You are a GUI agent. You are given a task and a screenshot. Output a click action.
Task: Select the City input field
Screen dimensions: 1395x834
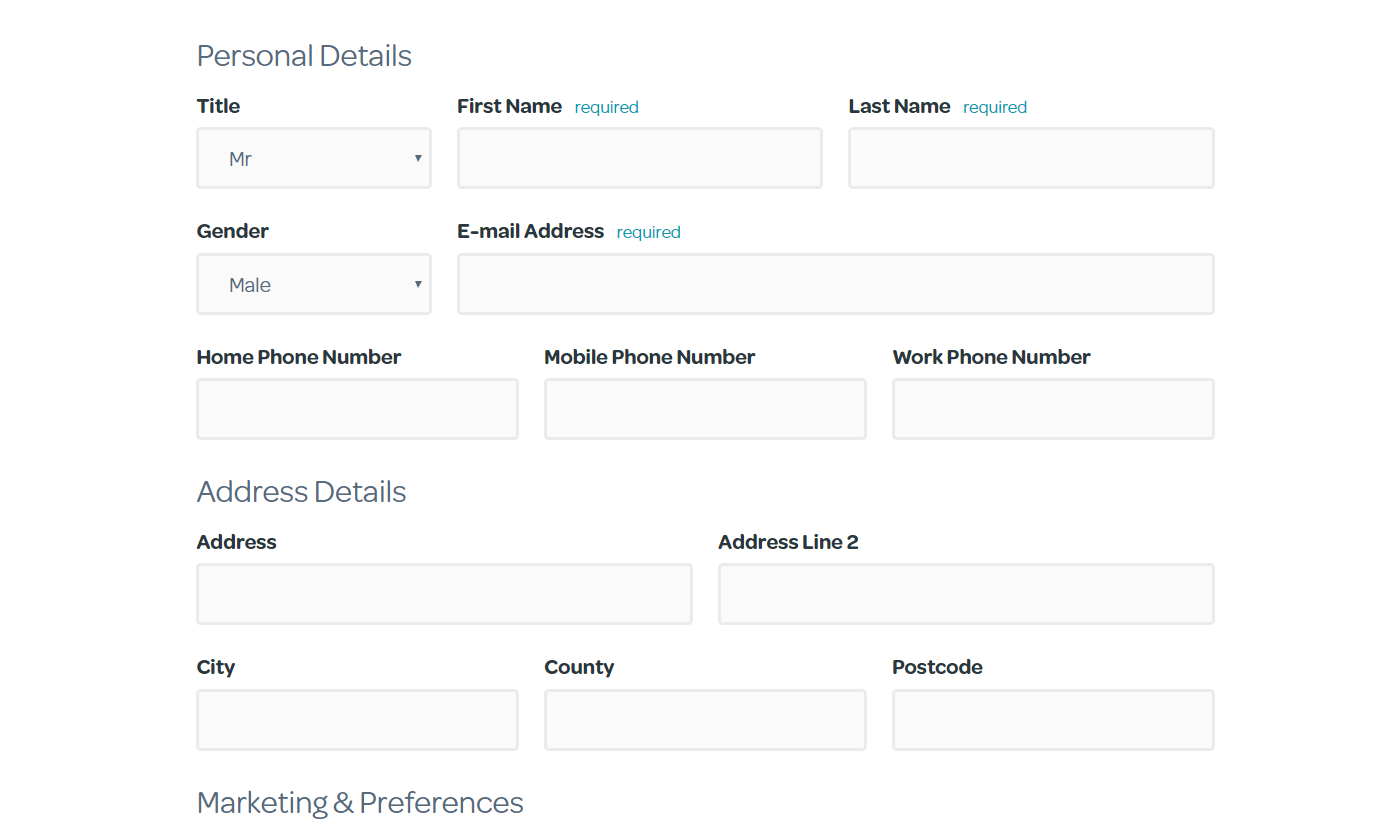click(x=357, y=720)
